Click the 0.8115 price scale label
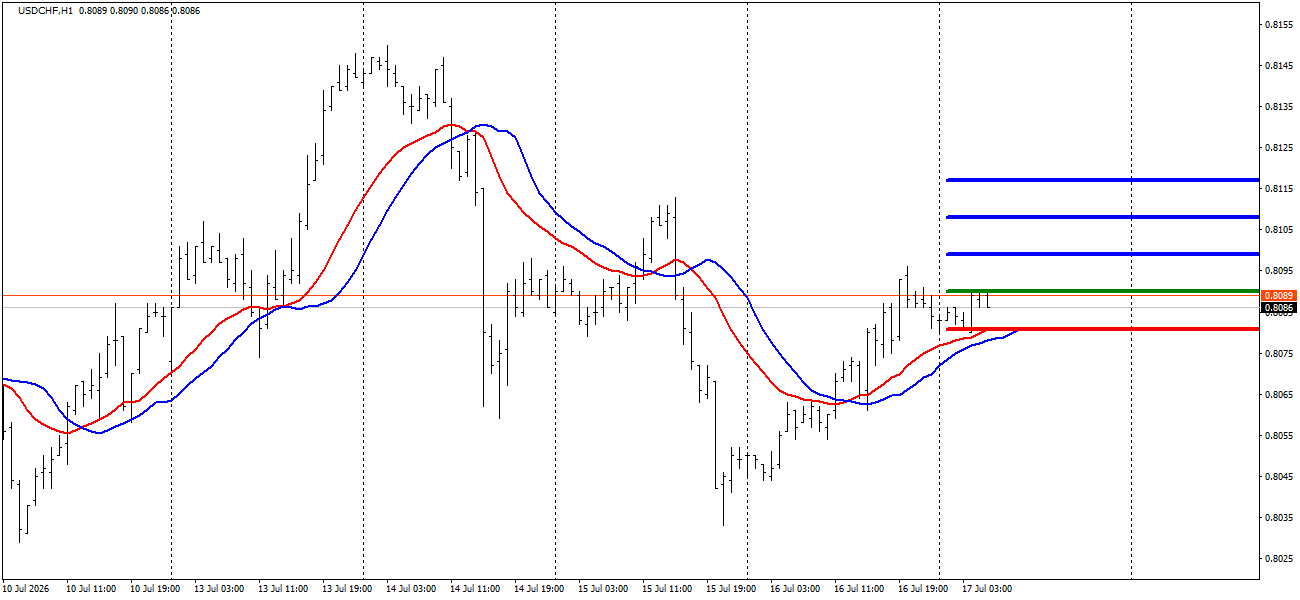This screenshot has height=600, width=1300. [1280, 188]
